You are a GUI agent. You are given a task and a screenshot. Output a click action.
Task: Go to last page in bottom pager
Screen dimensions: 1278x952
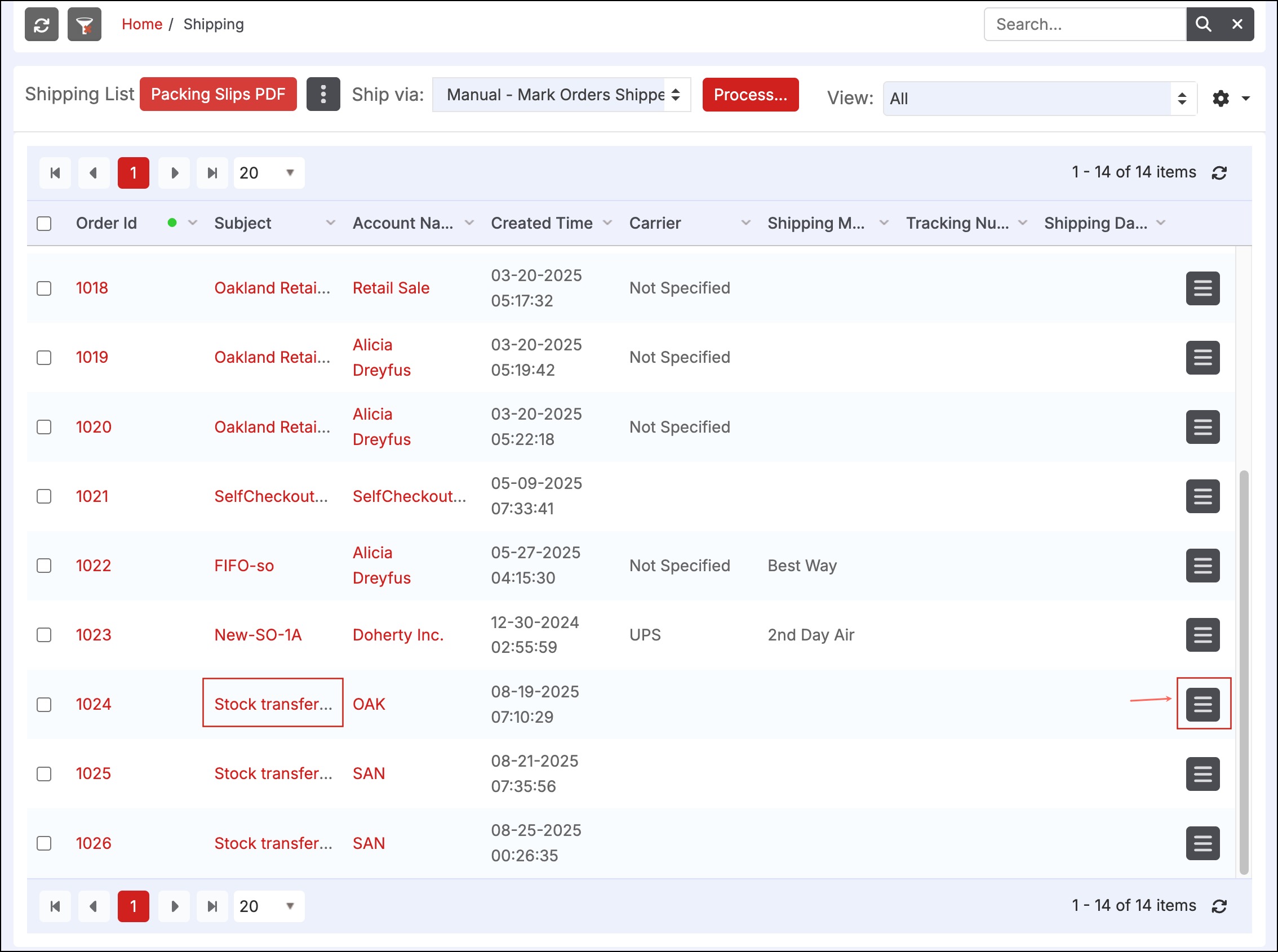[212, 906]
